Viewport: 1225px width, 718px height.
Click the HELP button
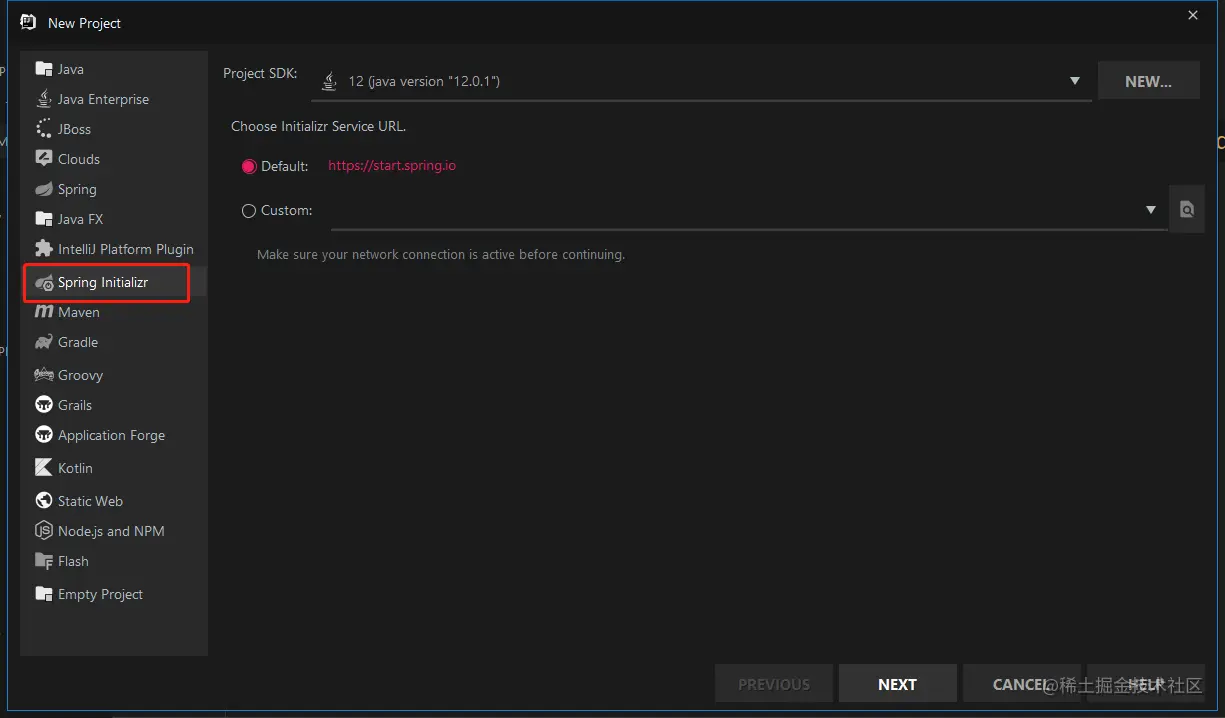[1146, 684]
